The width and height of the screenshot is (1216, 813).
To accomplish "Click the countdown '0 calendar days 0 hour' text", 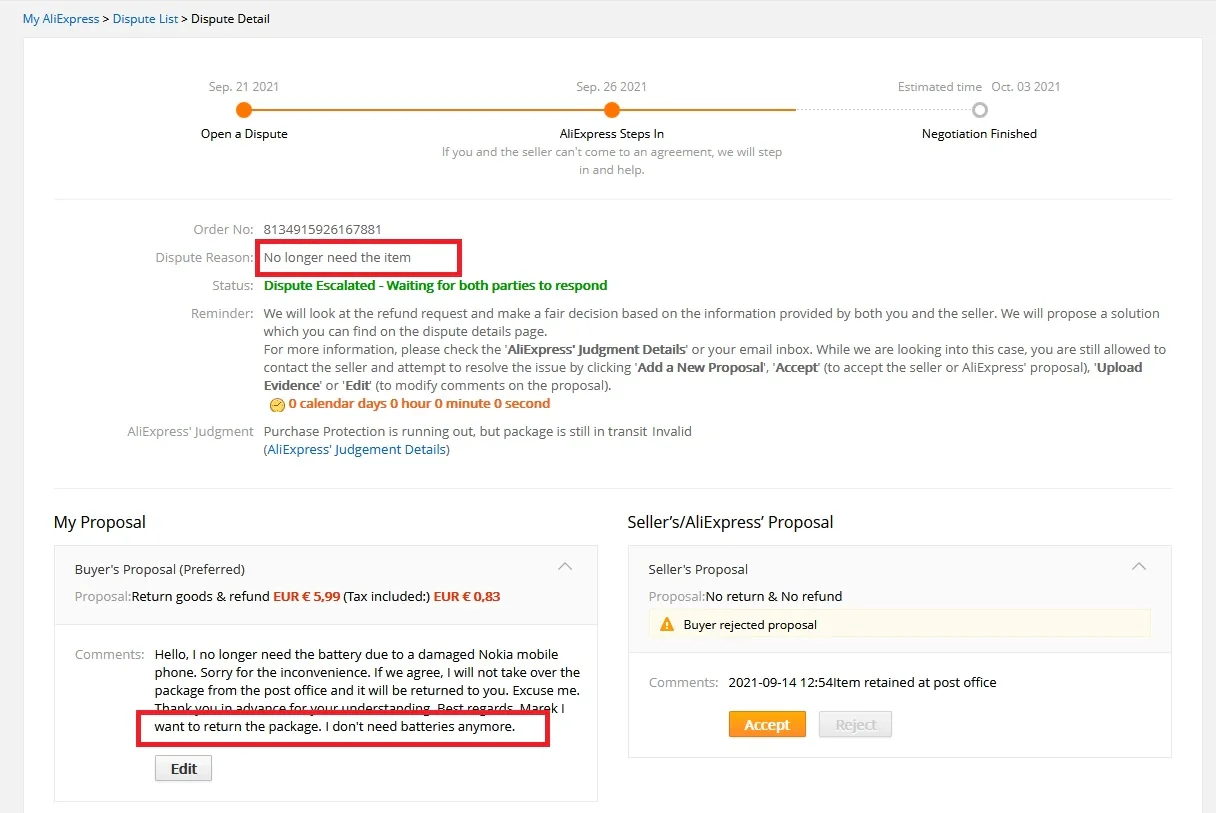I will pyautogui.click(x=419, y=404).
